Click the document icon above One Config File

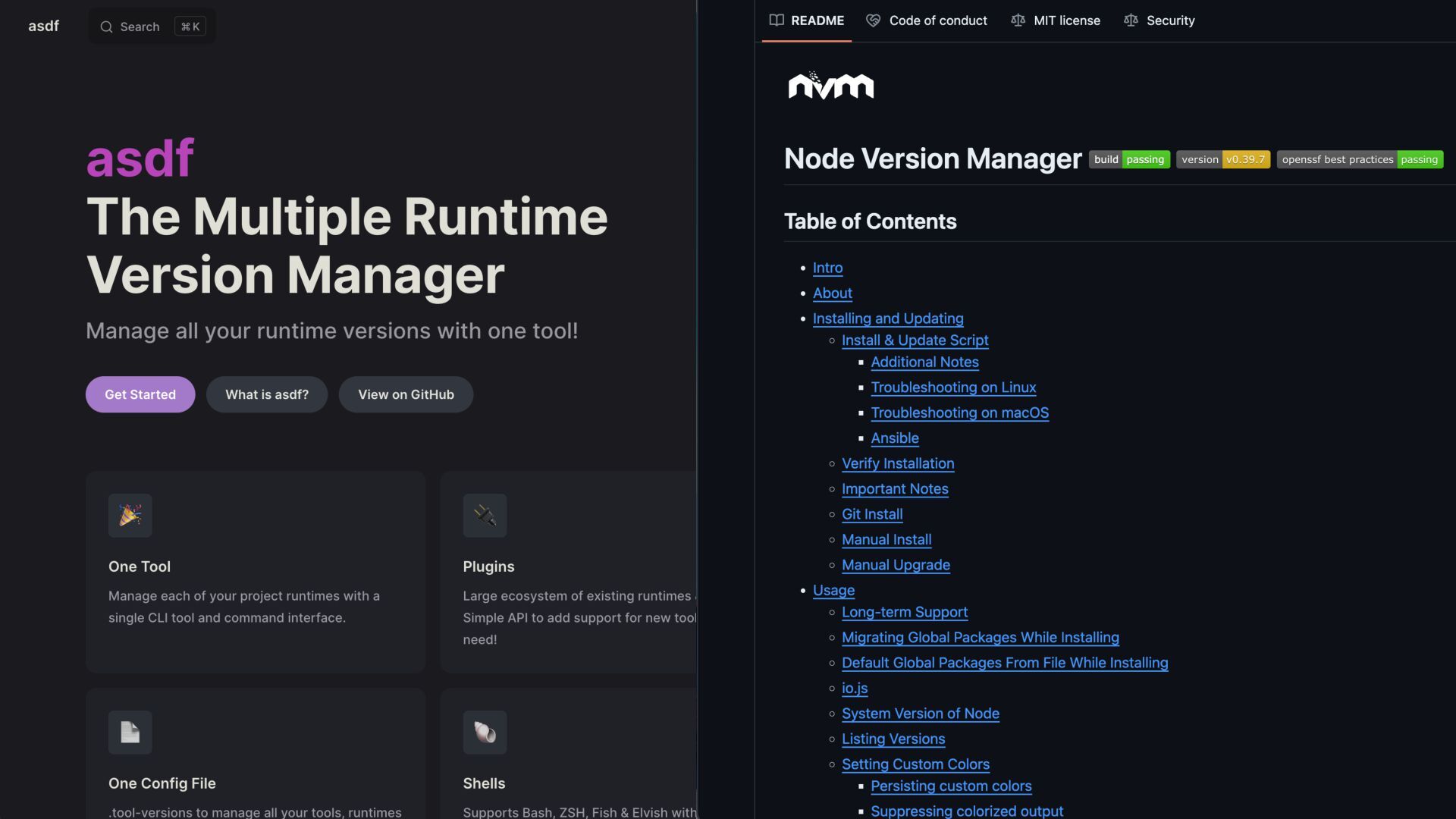130,733
